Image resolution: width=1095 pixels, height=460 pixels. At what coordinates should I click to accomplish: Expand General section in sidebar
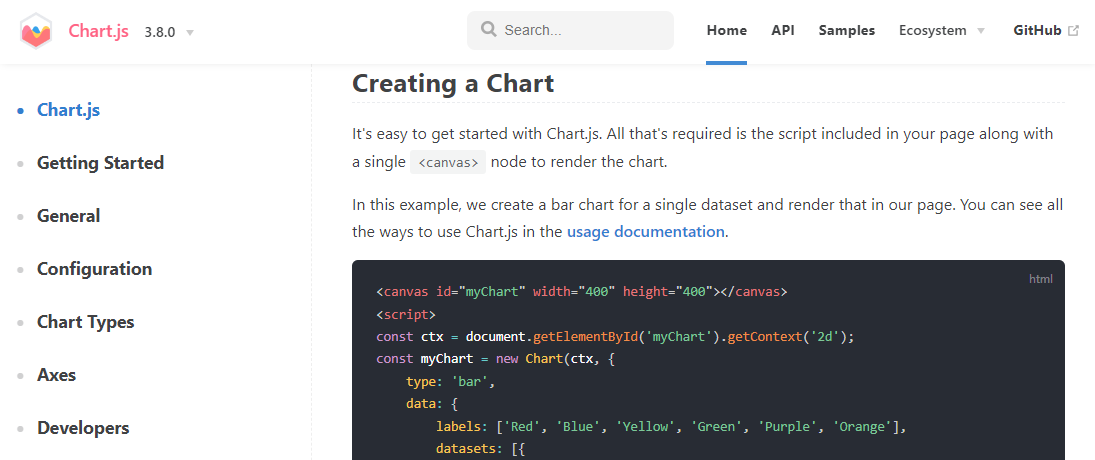68,216
